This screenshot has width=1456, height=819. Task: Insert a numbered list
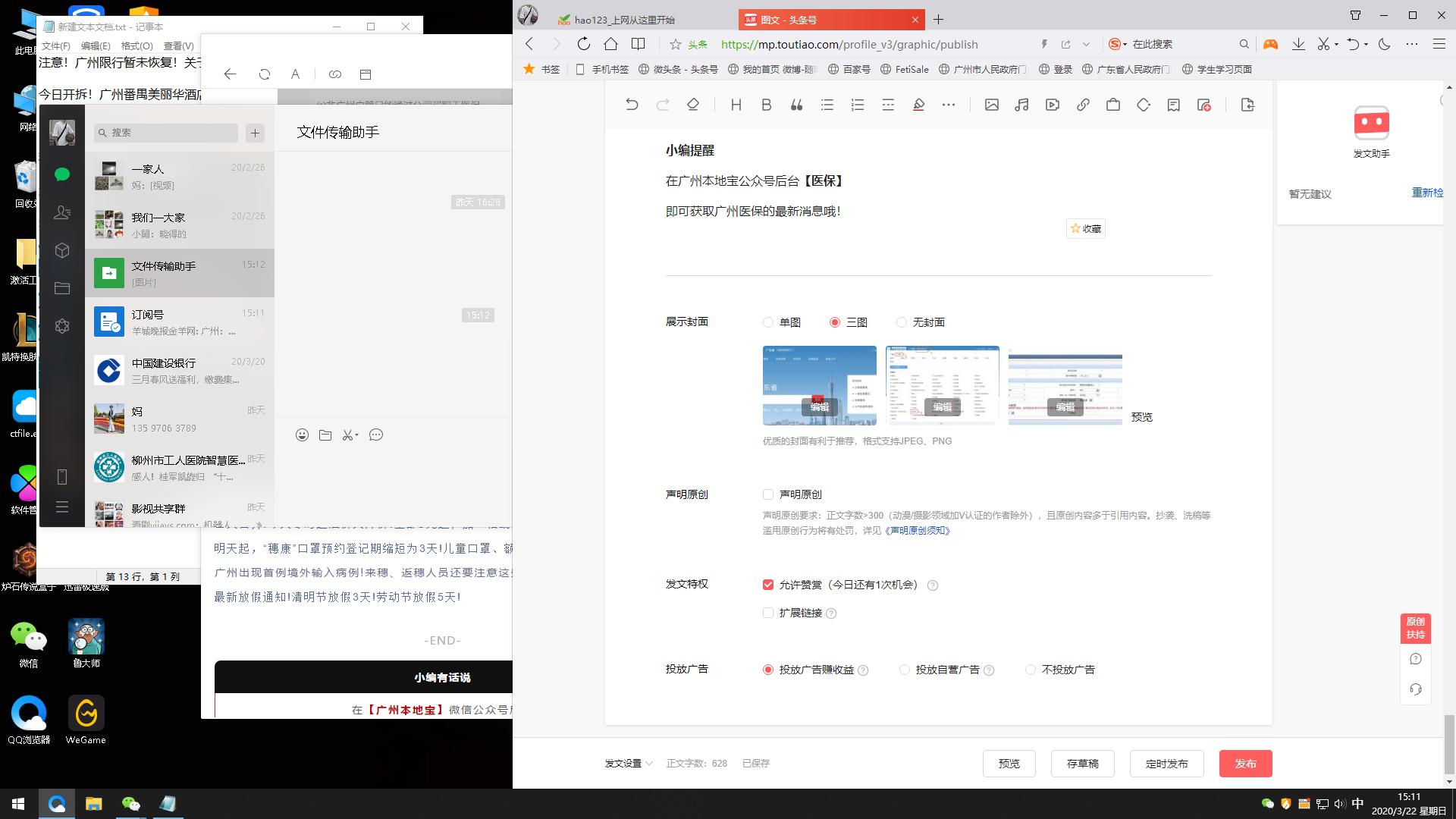point(857,105)
